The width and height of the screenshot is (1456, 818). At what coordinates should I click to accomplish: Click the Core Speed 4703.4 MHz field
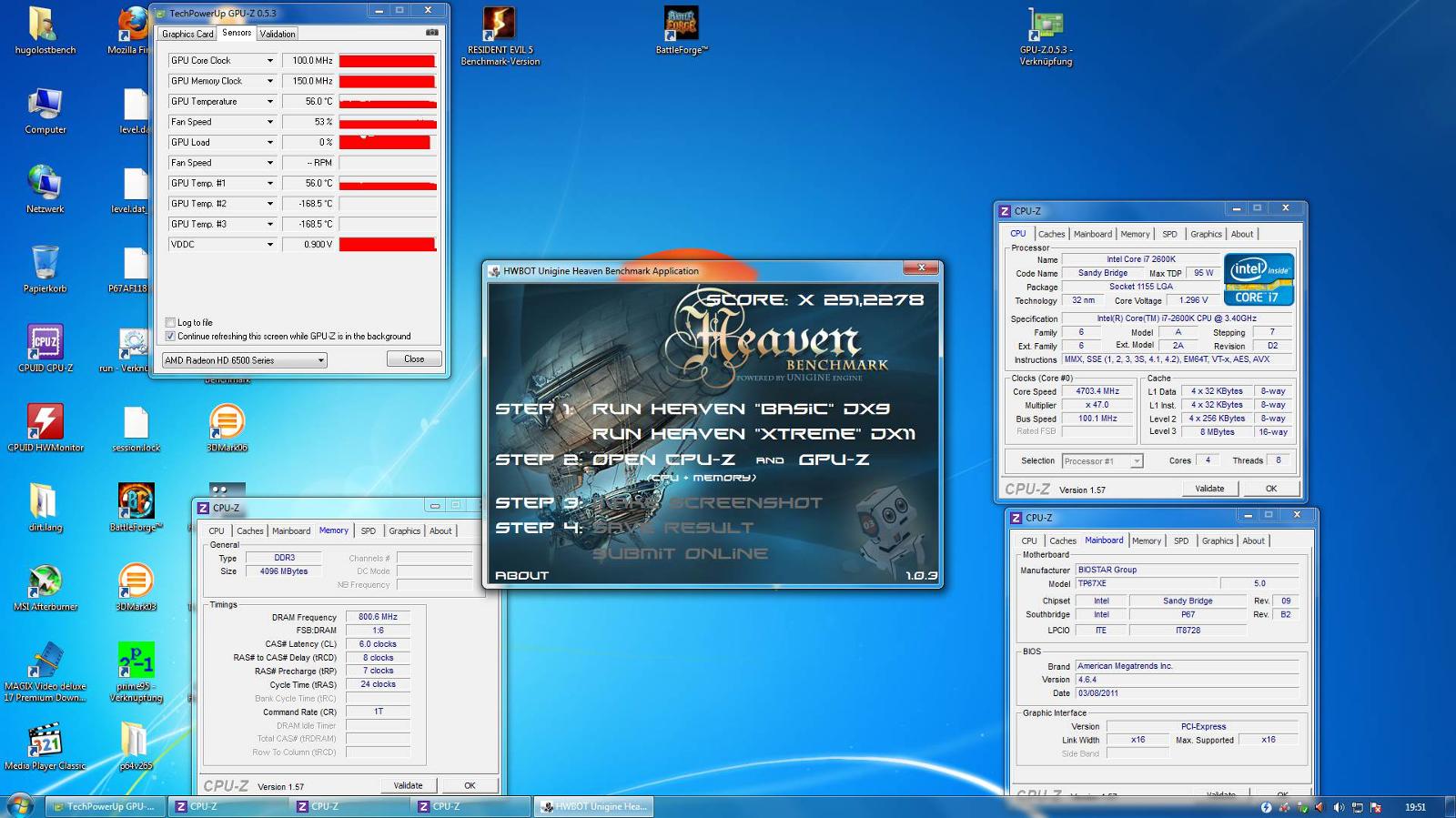[x=1098, y=391]
